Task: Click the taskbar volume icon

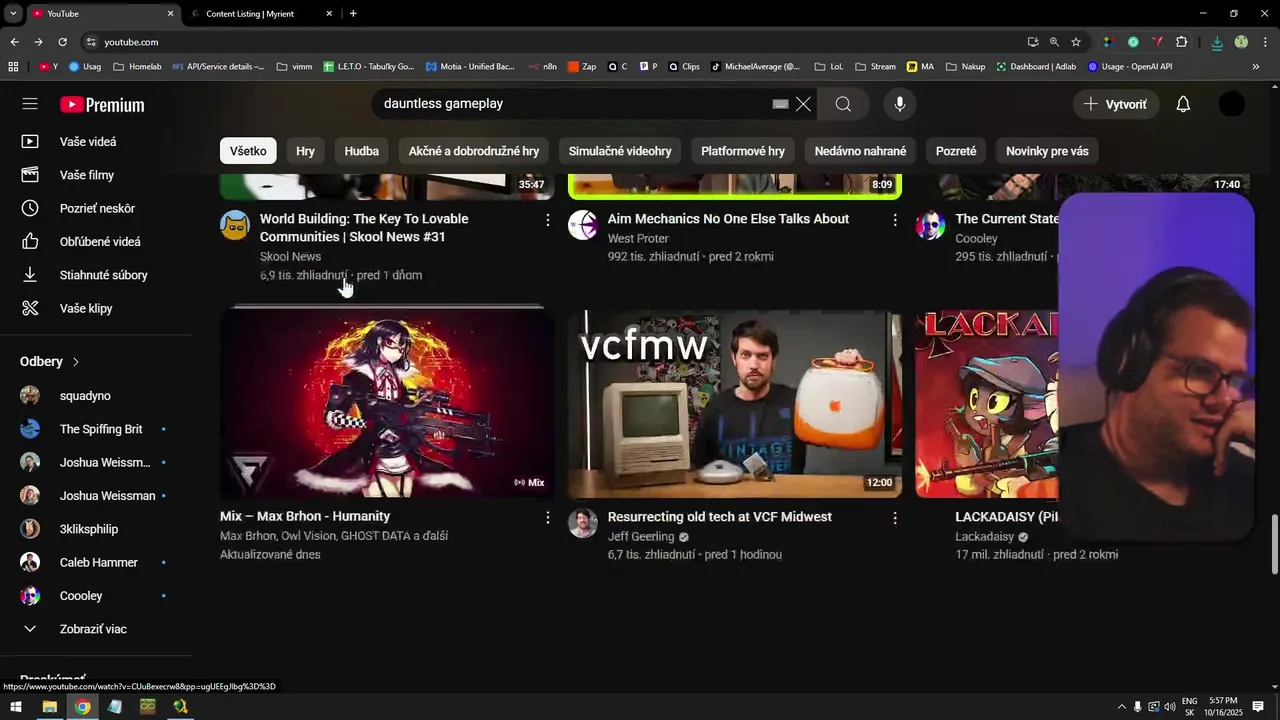Action: [1169, 707]
